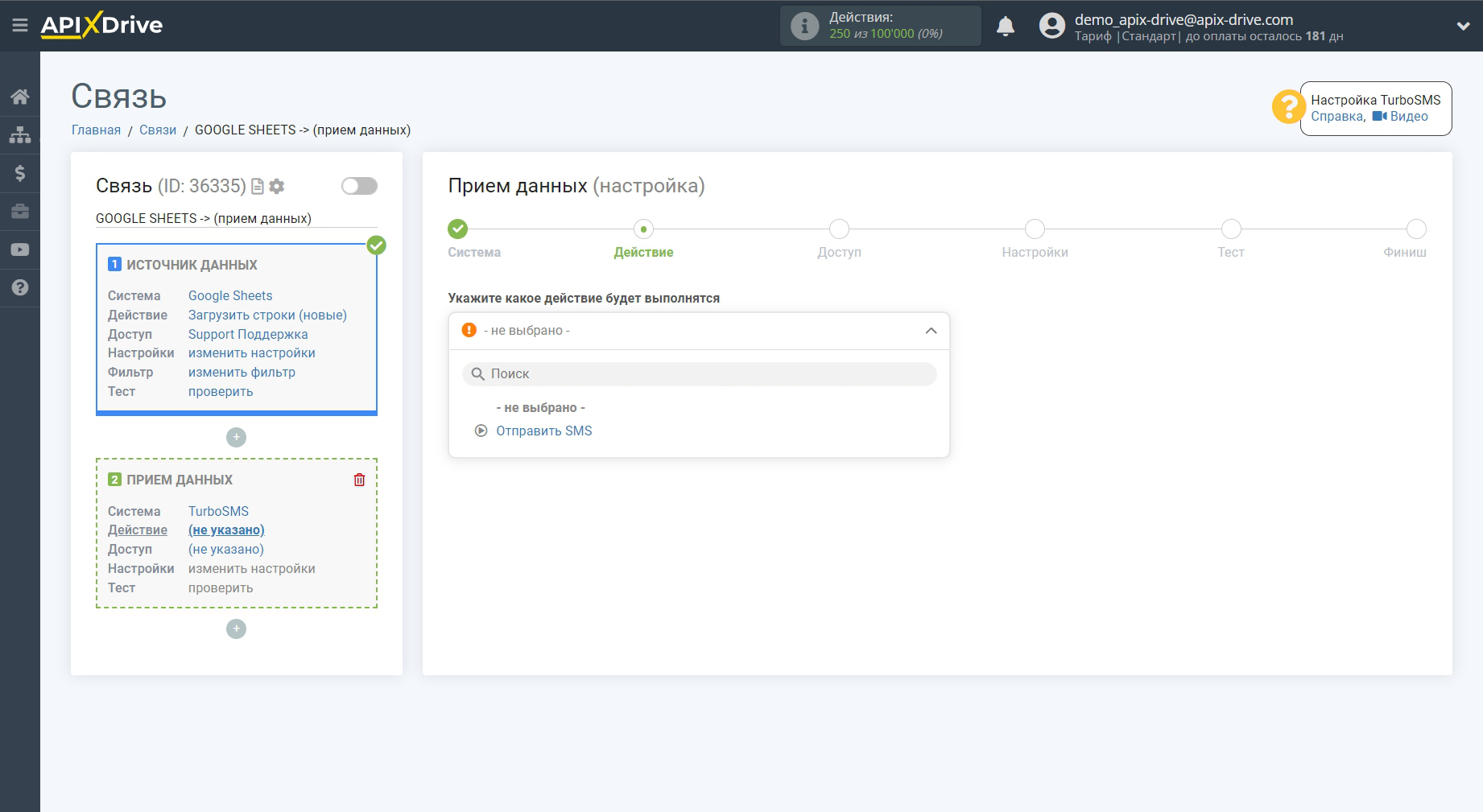Open the briefcase sidebar icon
This screenshot has width=1483, height=812.
coord(20,211)
